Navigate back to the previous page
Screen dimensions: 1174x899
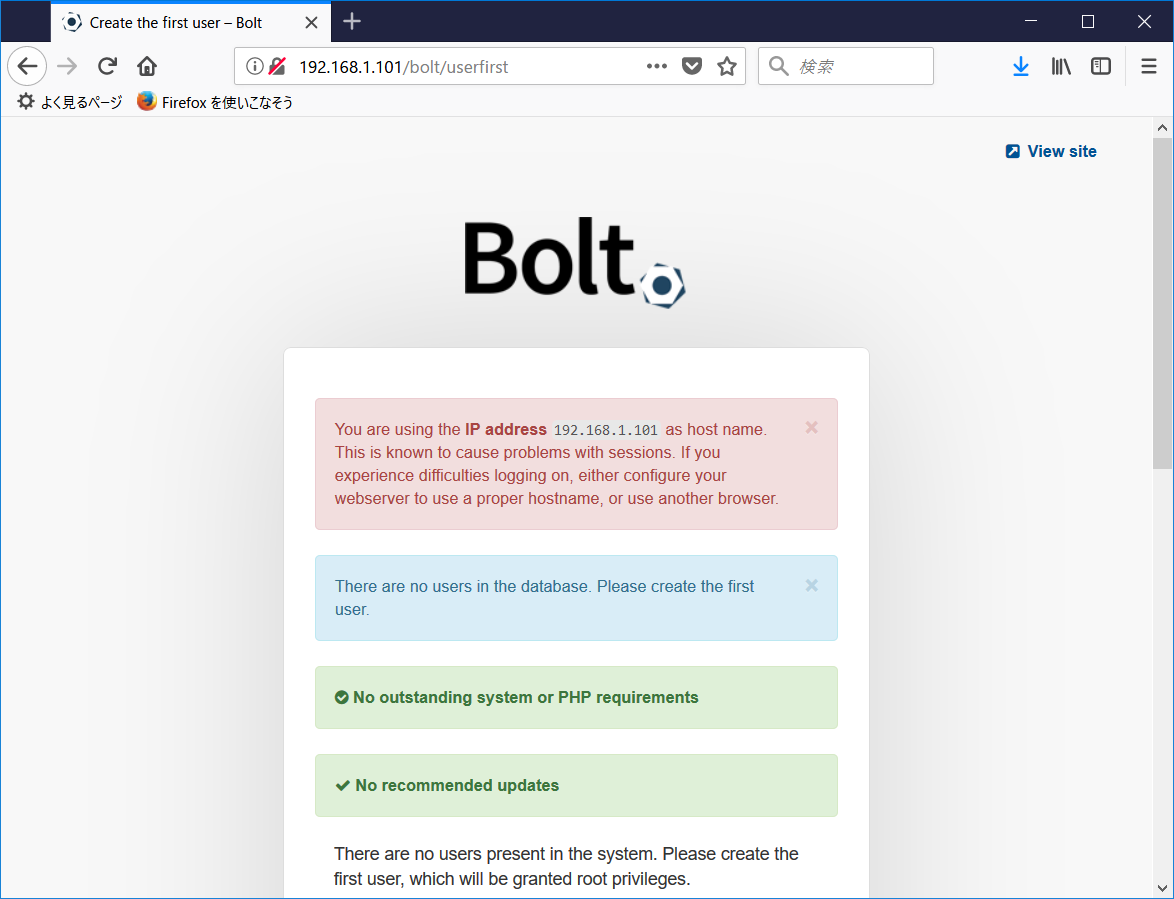tap(26, 65)
